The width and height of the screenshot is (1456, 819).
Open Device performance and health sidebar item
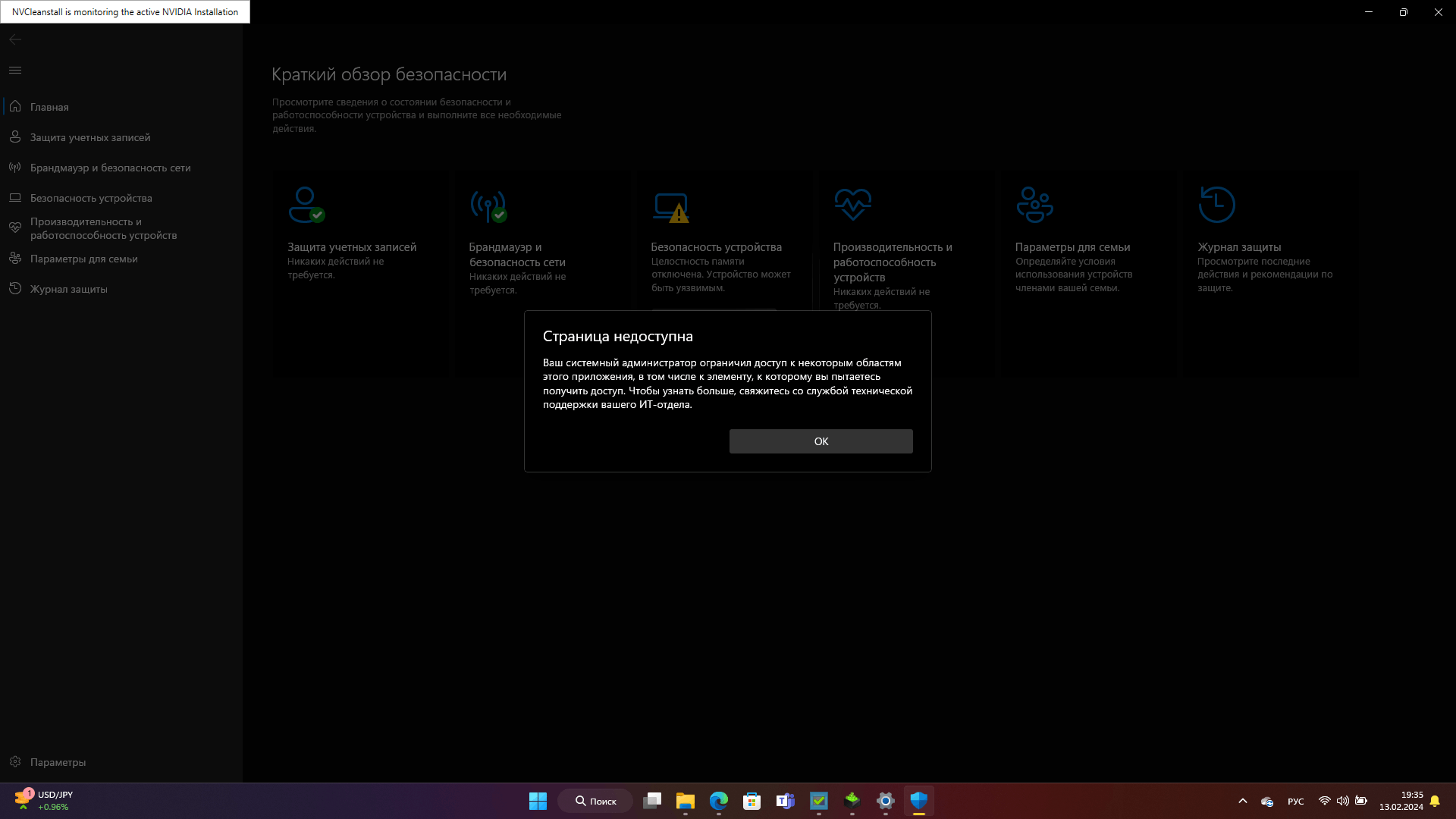(103, 228)
